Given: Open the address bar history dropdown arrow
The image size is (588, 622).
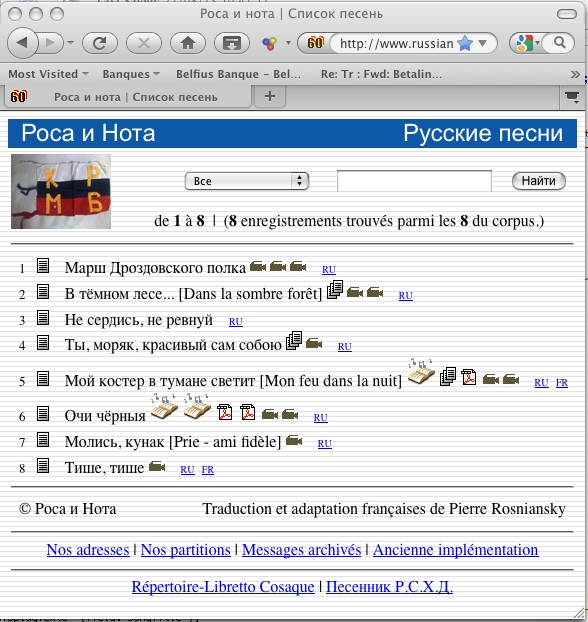Looking at the screenshot, I should [x=482, y=43].
